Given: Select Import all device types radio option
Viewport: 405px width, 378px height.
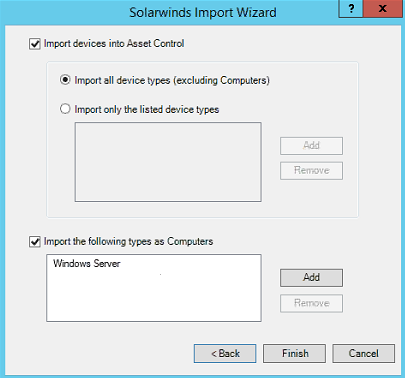Looking at the screenshot, I should coord(65,80).
